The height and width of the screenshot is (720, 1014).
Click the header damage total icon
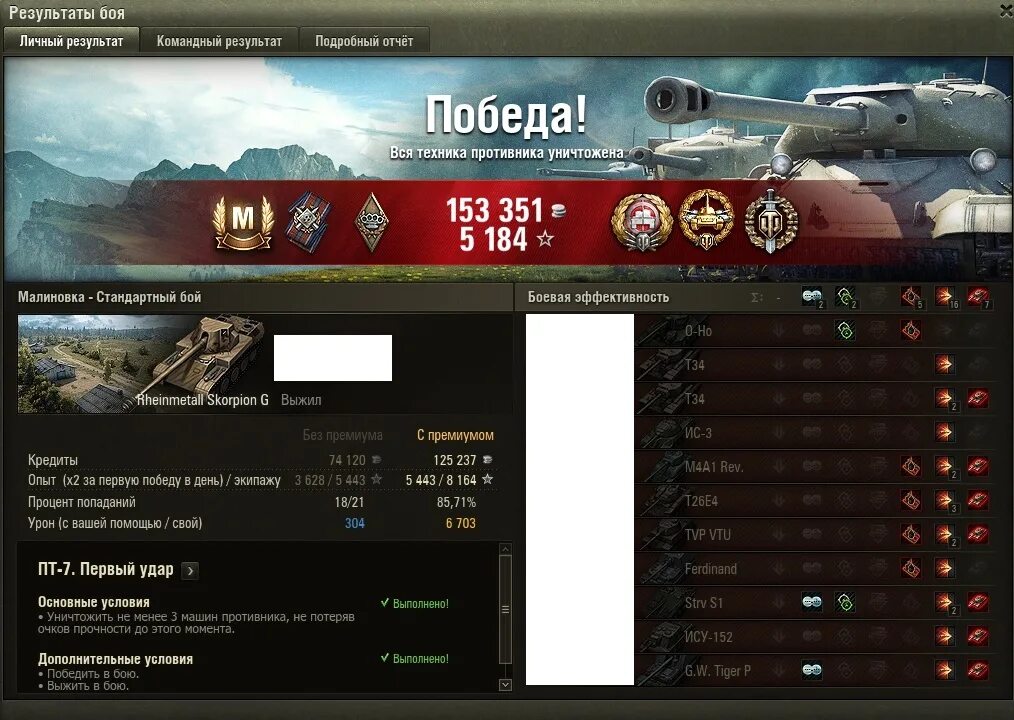pos(944,297)
